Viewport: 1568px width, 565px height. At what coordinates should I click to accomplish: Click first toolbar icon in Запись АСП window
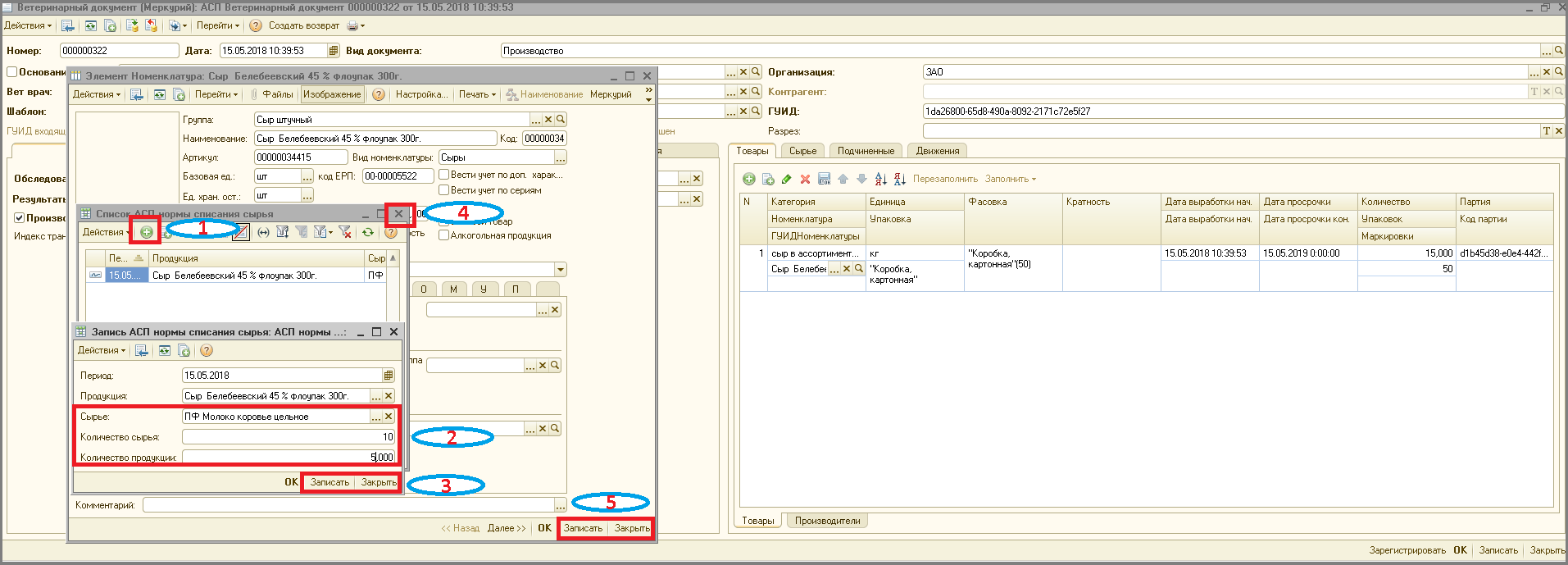coord(142,351)
